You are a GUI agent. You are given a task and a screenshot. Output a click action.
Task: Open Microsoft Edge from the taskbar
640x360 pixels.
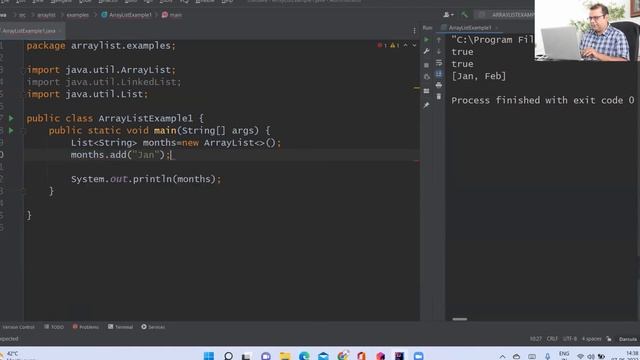pyautogui.click(x=304, y=356)
